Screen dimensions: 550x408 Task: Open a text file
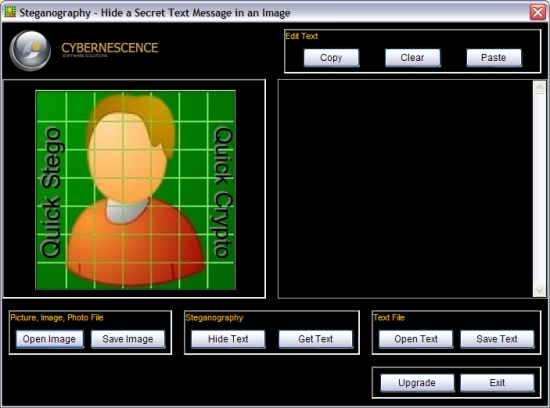tap(416, 339)
